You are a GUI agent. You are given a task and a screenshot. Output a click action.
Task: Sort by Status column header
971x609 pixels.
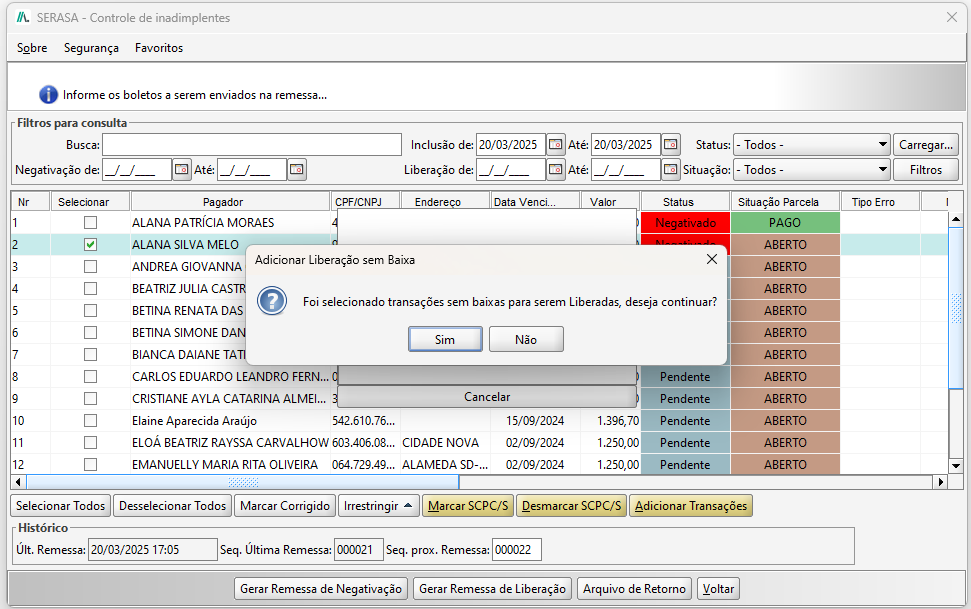(686, 202)
